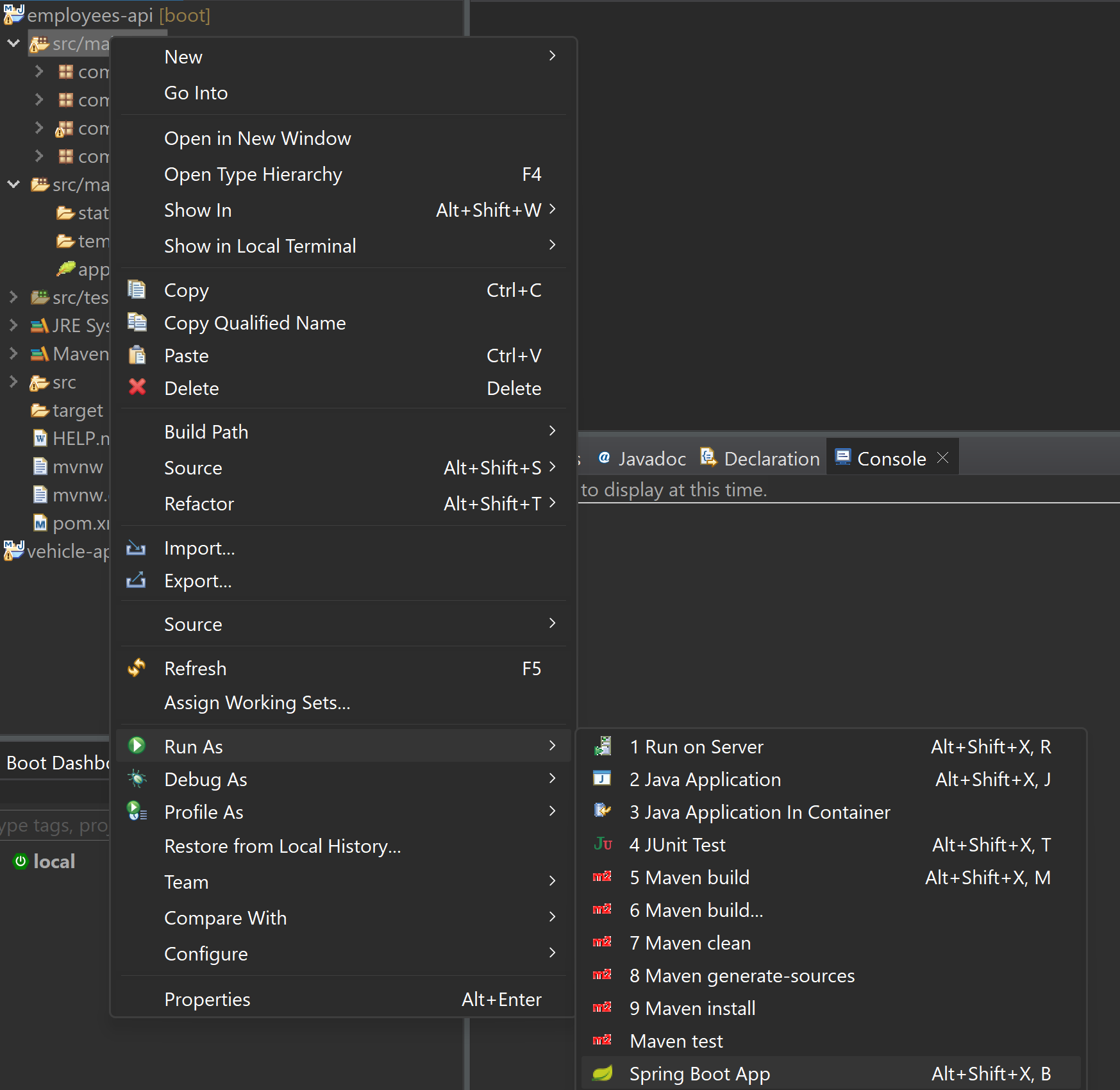This screenshot has width=1120, height=1090.
Task: Open the New submenu arrow
Action: [x=552, y=56]
